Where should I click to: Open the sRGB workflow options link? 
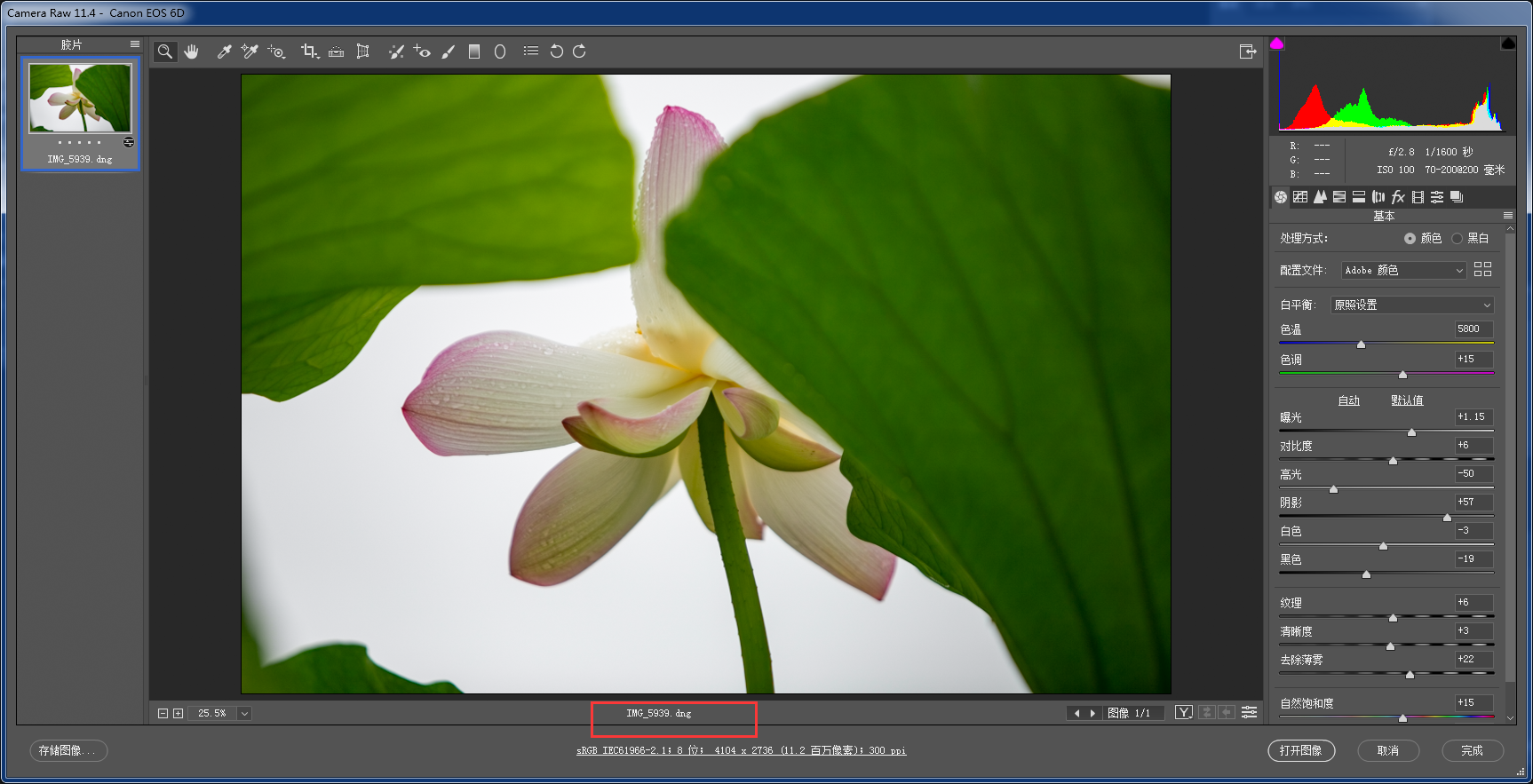[741, 750]
